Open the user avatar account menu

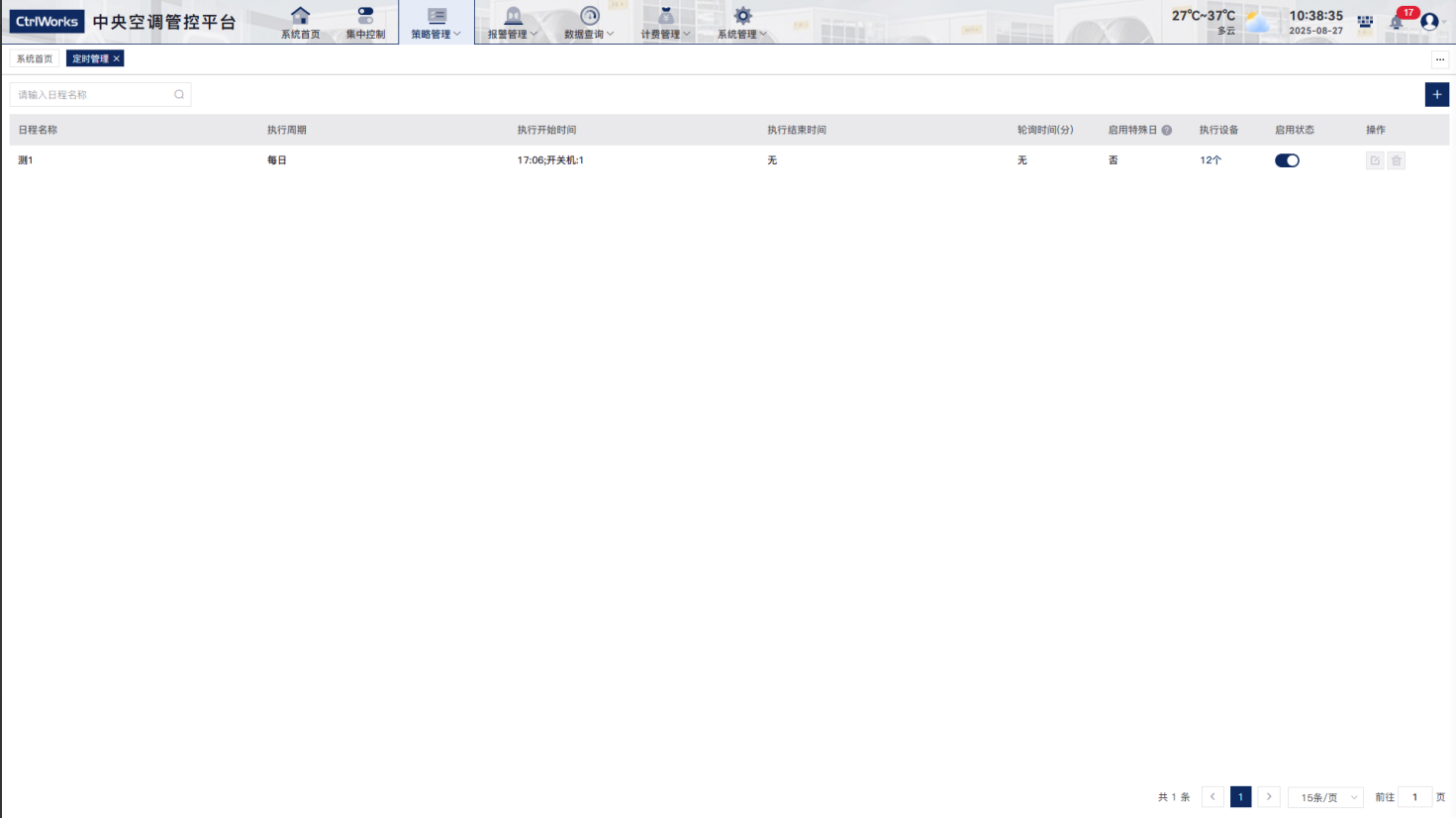[x=1429, y=21]
